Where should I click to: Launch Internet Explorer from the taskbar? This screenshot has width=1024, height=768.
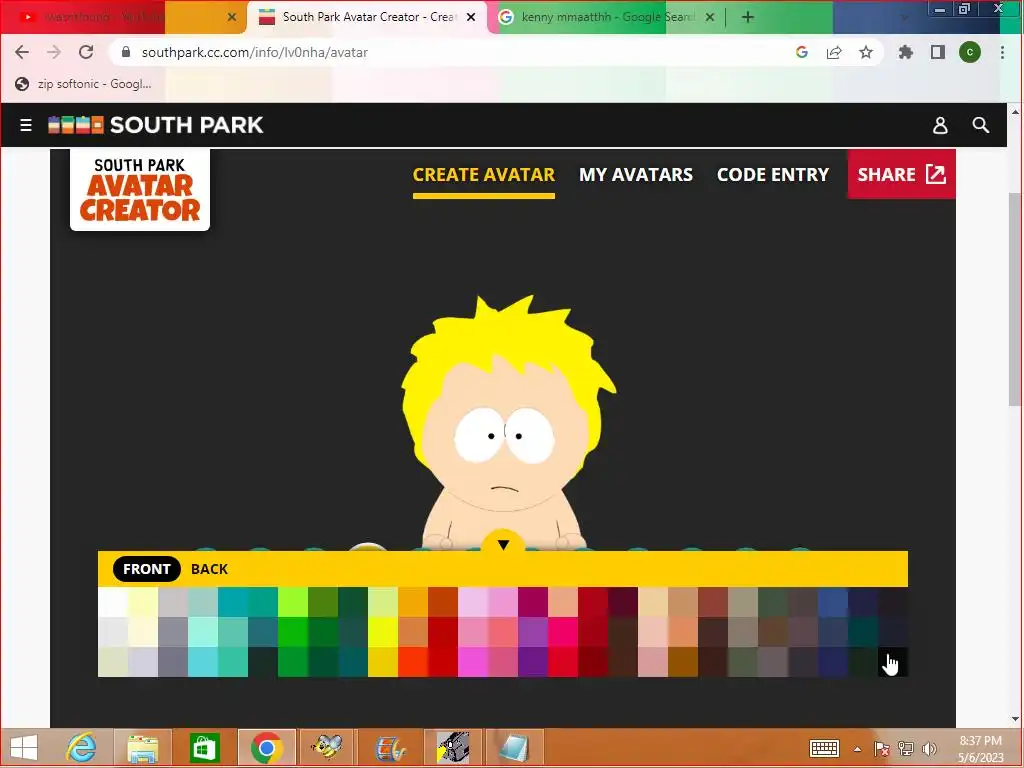coord(82,748)
